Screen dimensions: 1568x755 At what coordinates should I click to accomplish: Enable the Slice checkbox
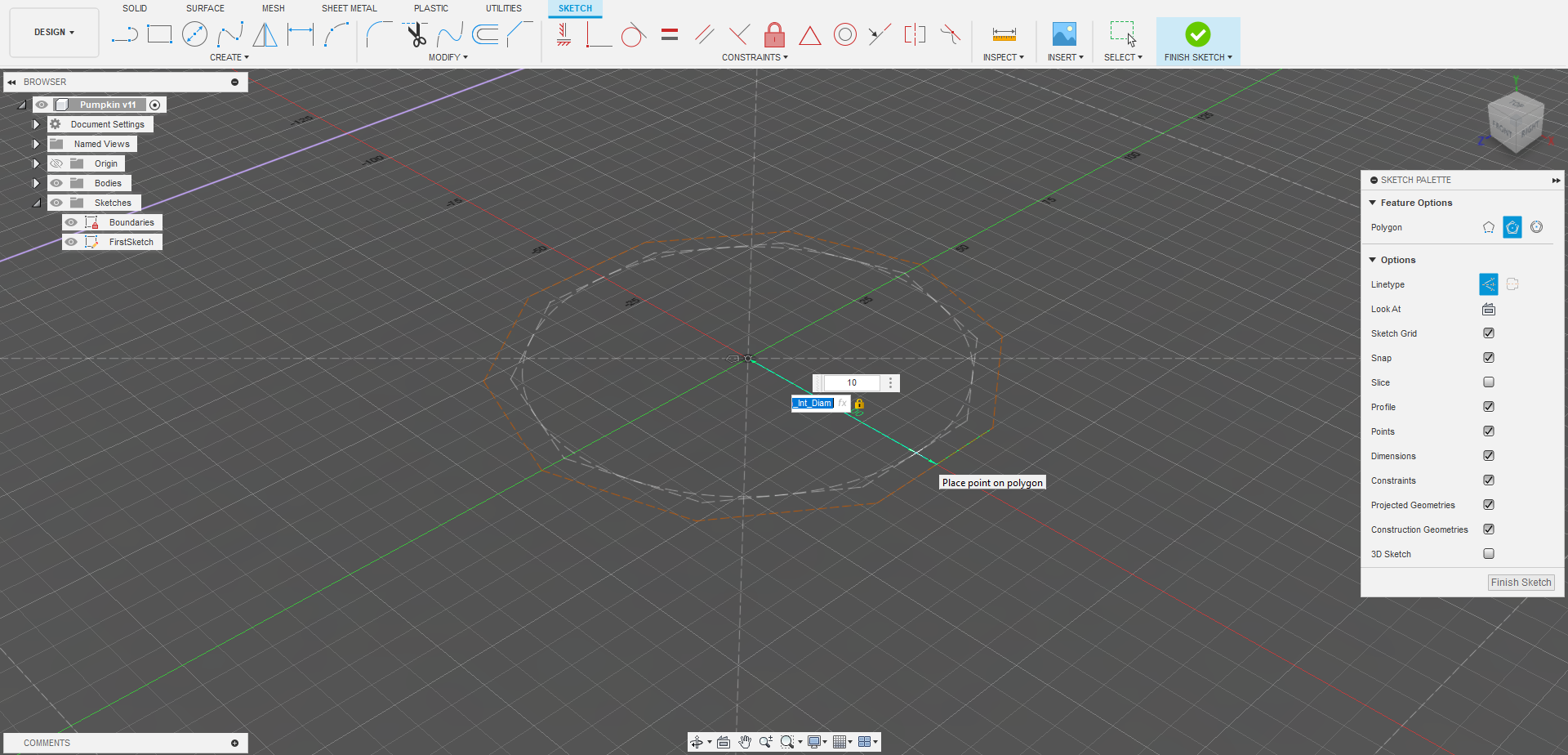click(1489, 382)
